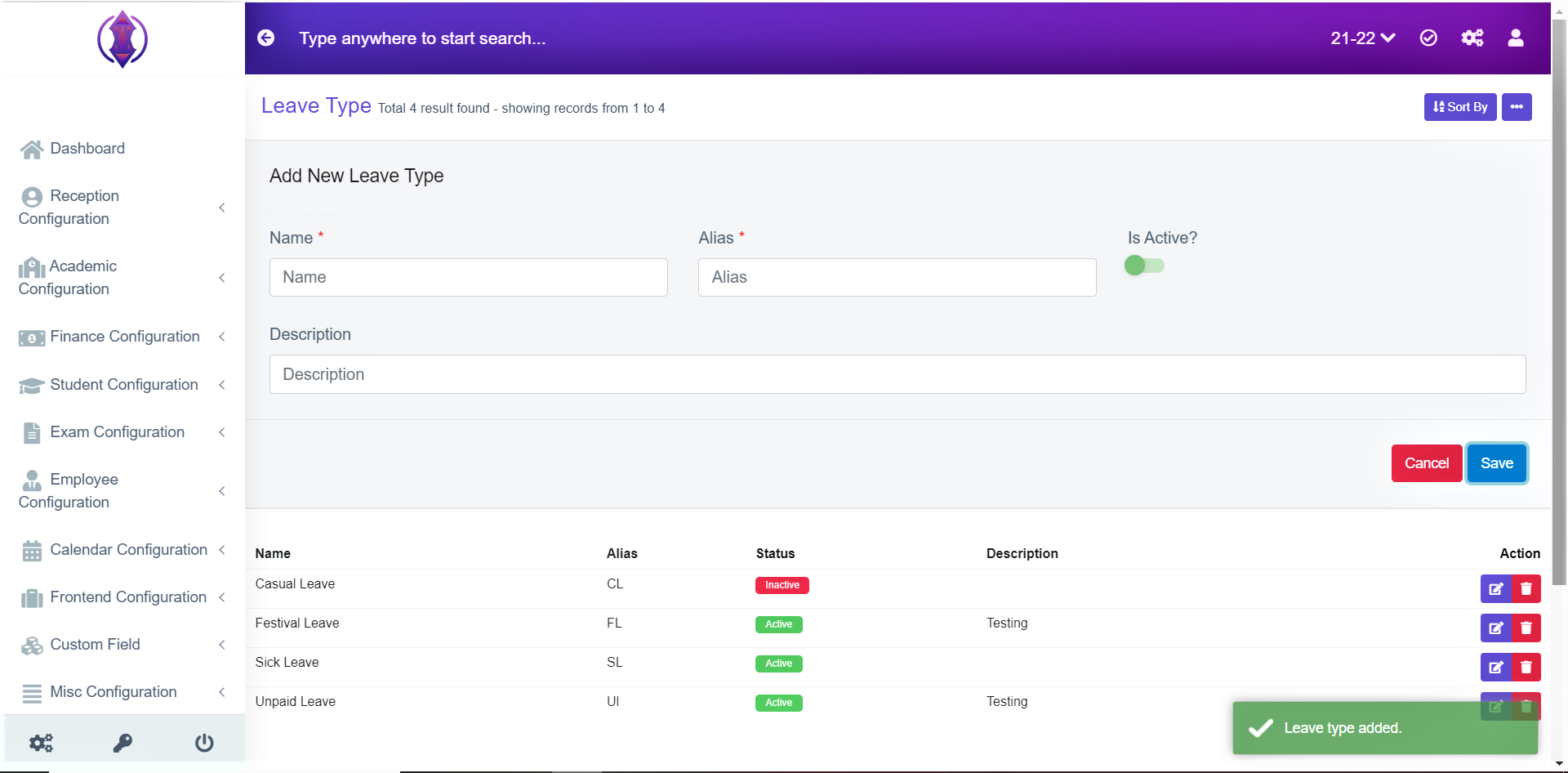Click the back arrow icon in header
The image size is (1568, 773).
pos(266,38)
